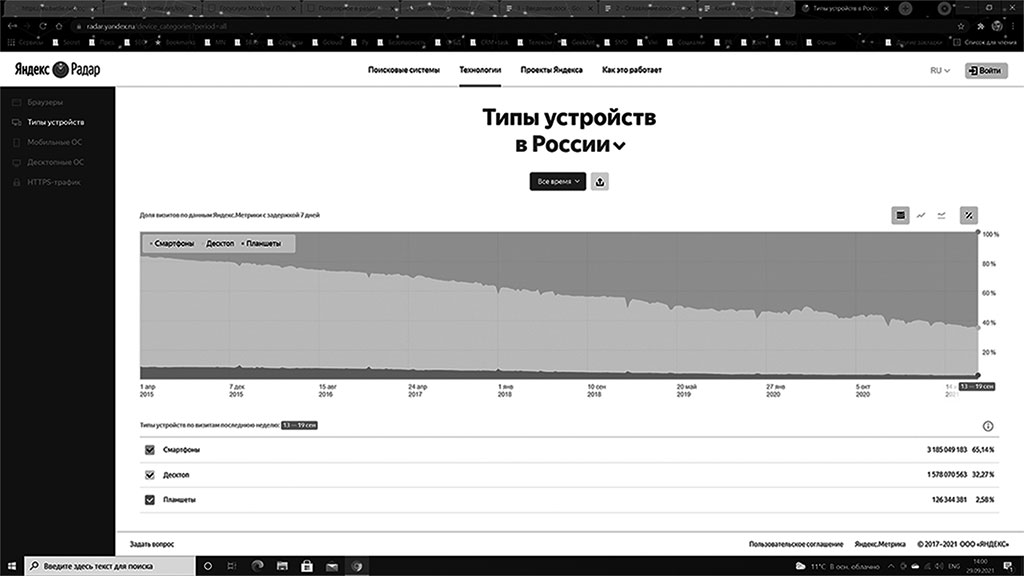1024x576 pixels.
Task: Click the Яндекс Радар logo
Action: pyautogui.click(x=57, y=71)
